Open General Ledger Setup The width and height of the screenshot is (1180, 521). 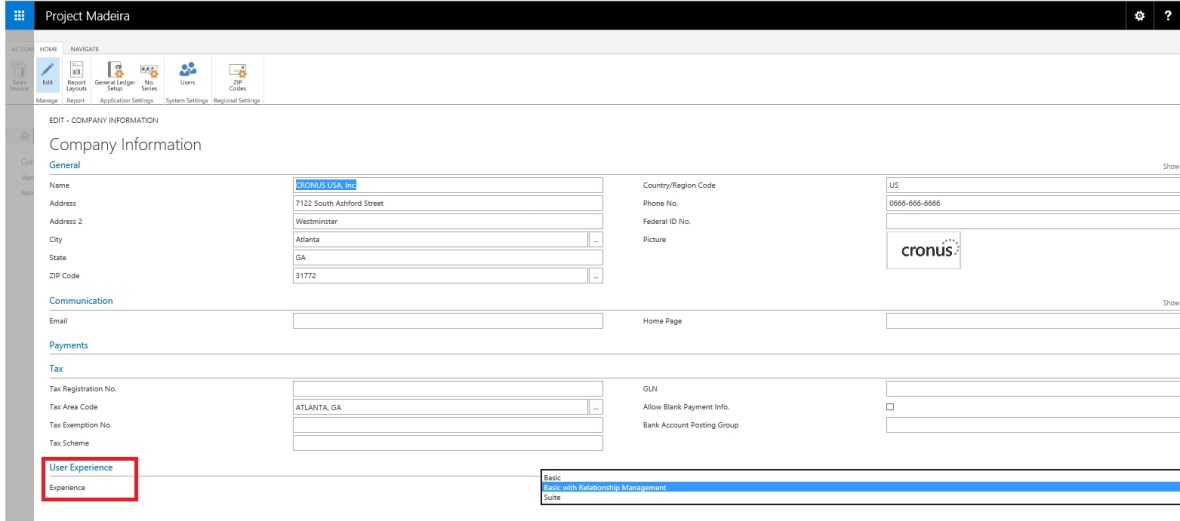pos(114,76)
